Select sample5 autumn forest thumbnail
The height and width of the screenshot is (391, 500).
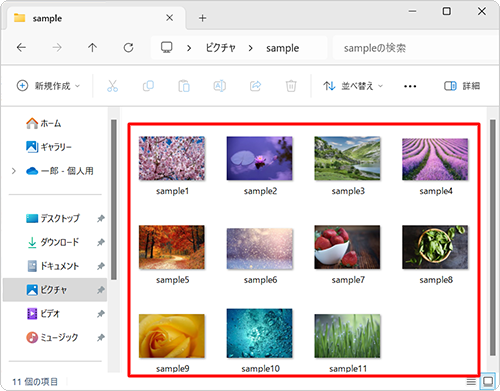(x=172, y=247)
